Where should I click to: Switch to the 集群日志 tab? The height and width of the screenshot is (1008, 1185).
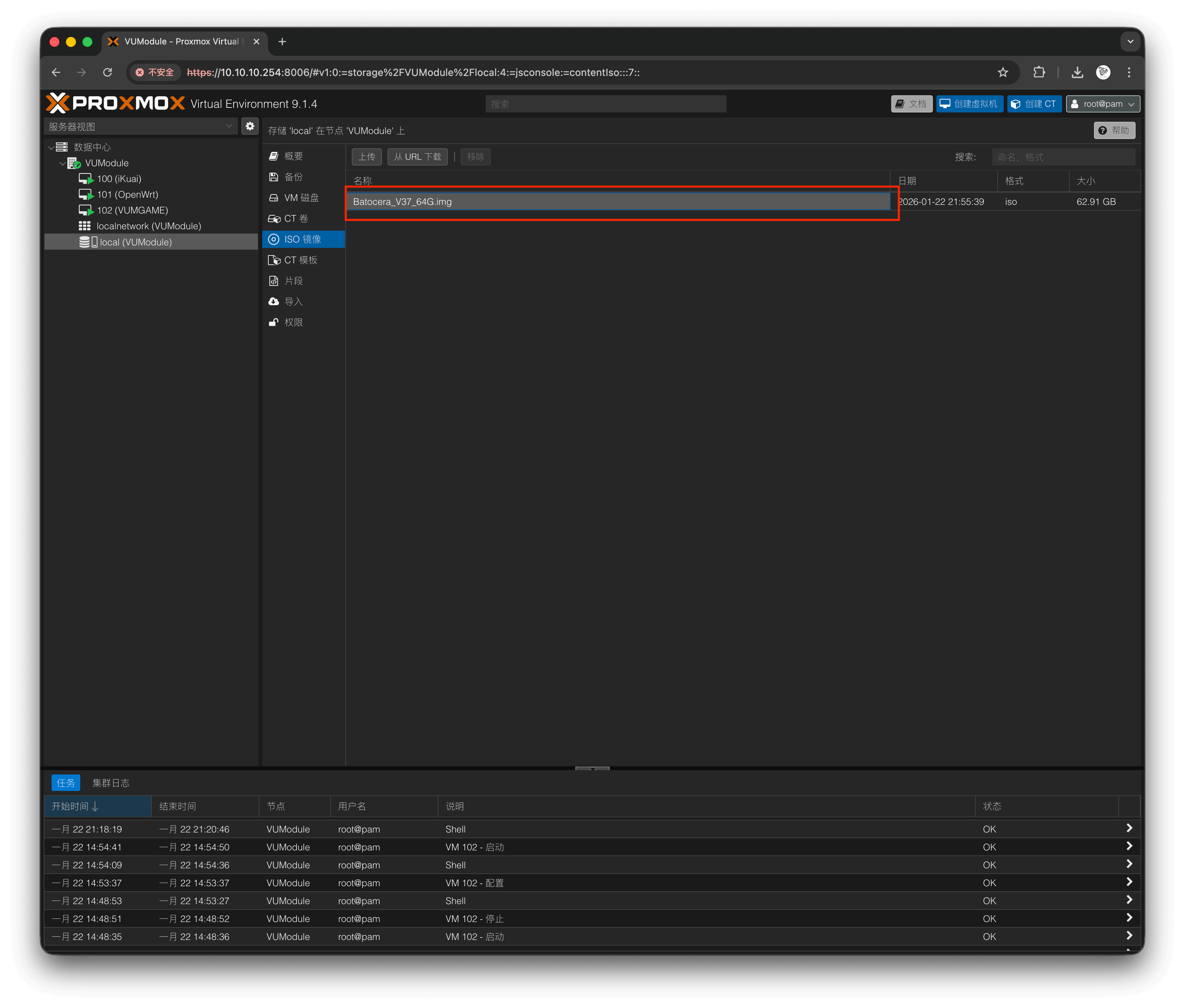[x=111, y=783]
